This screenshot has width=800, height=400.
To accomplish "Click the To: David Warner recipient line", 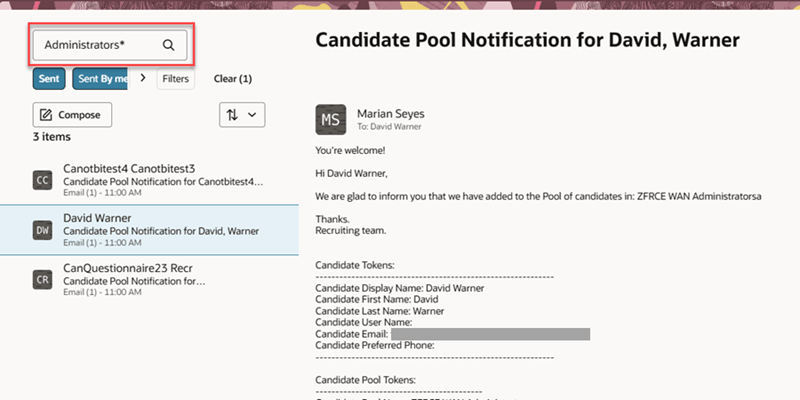I will [x=388, y=128].
